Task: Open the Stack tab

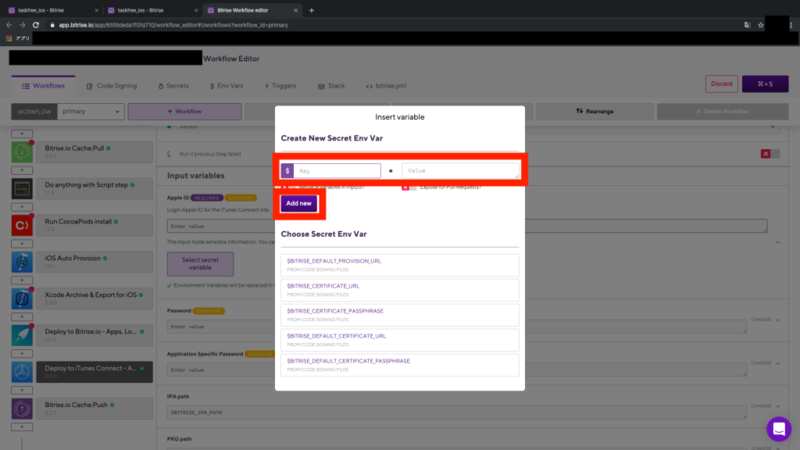Action: pyautogui.click(x=332, y=86)
